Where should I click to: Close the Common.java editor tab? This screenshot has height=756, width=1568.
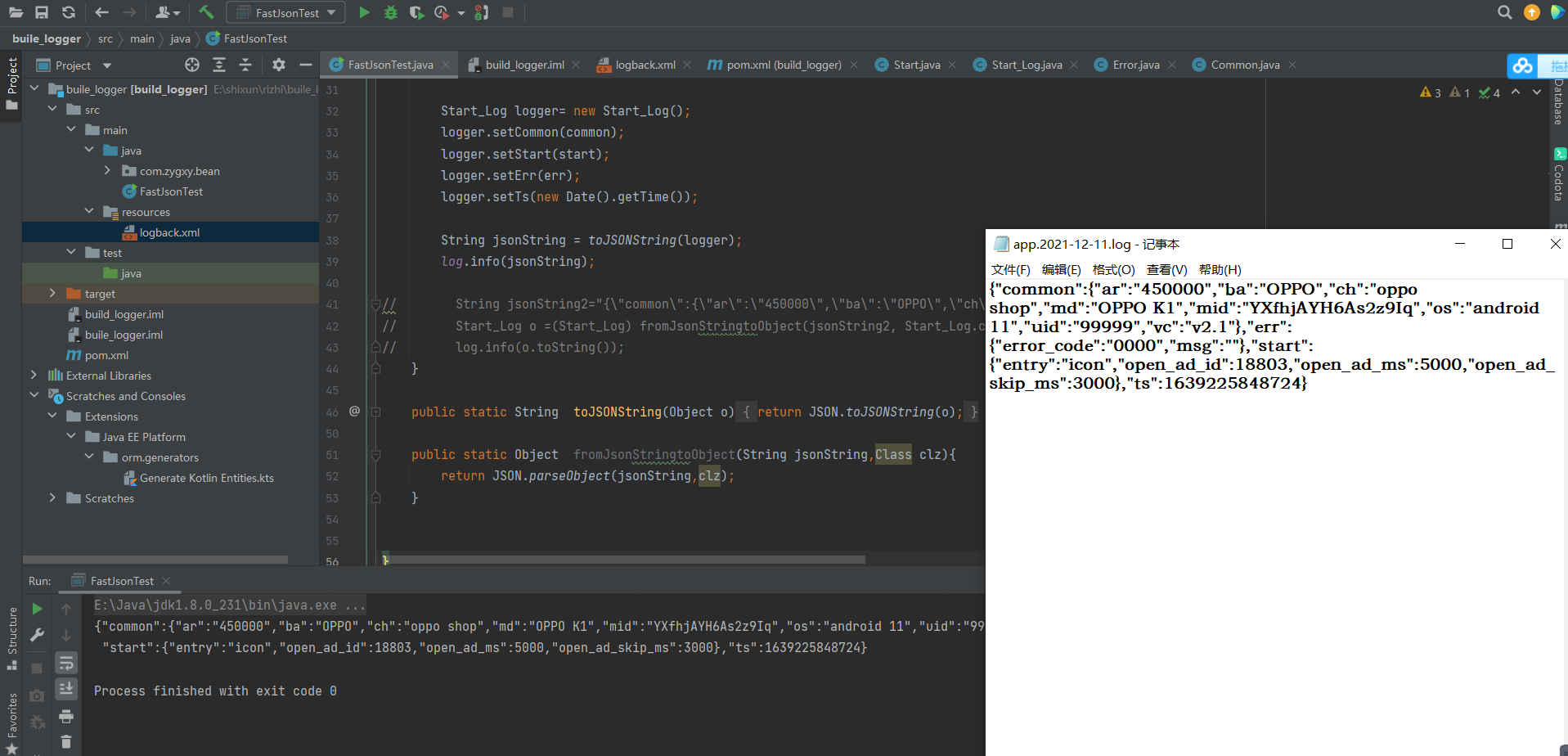pyautogui.click(x=1292, y=65)
